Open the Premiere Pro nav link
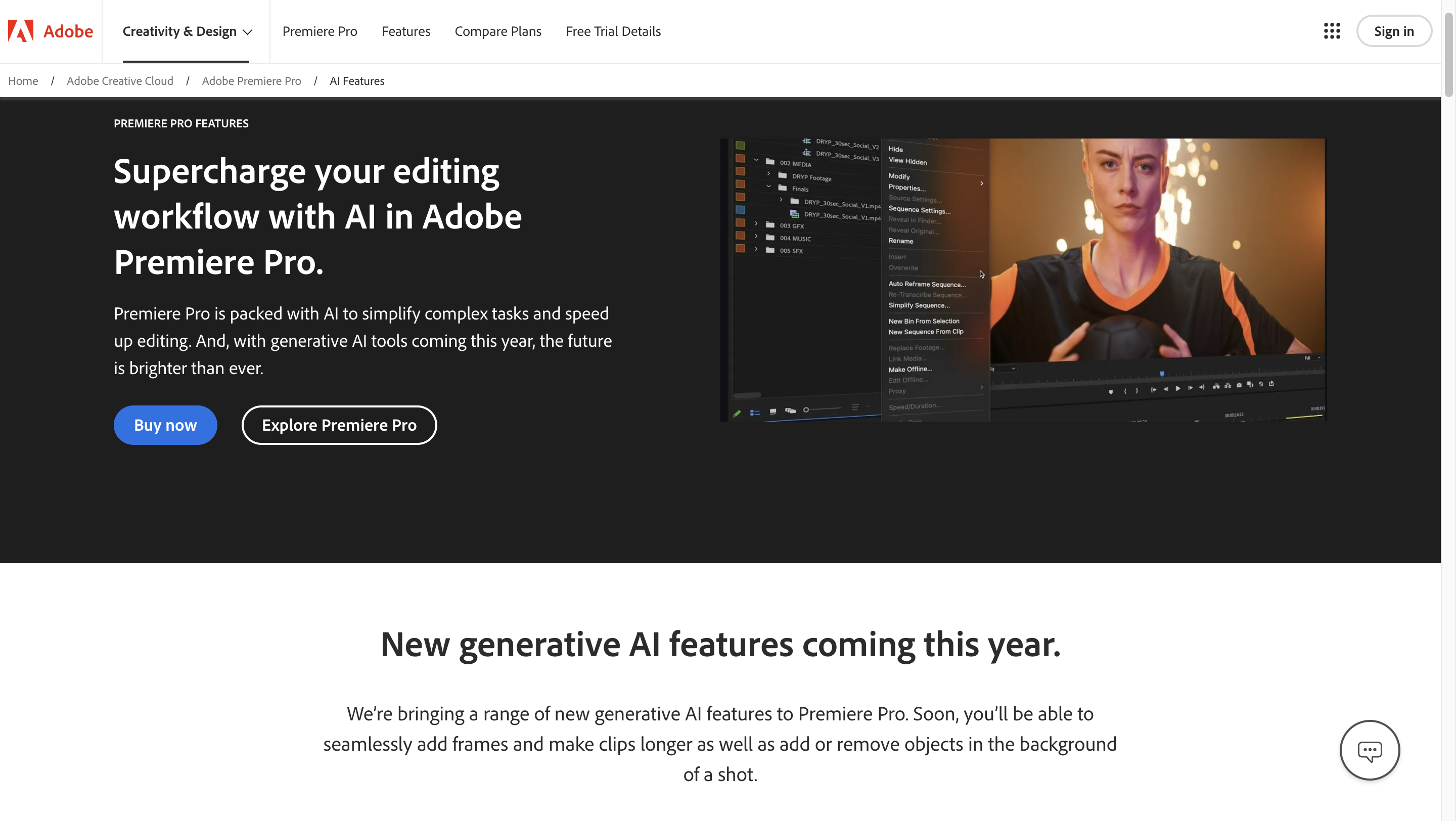 point(320,31)
